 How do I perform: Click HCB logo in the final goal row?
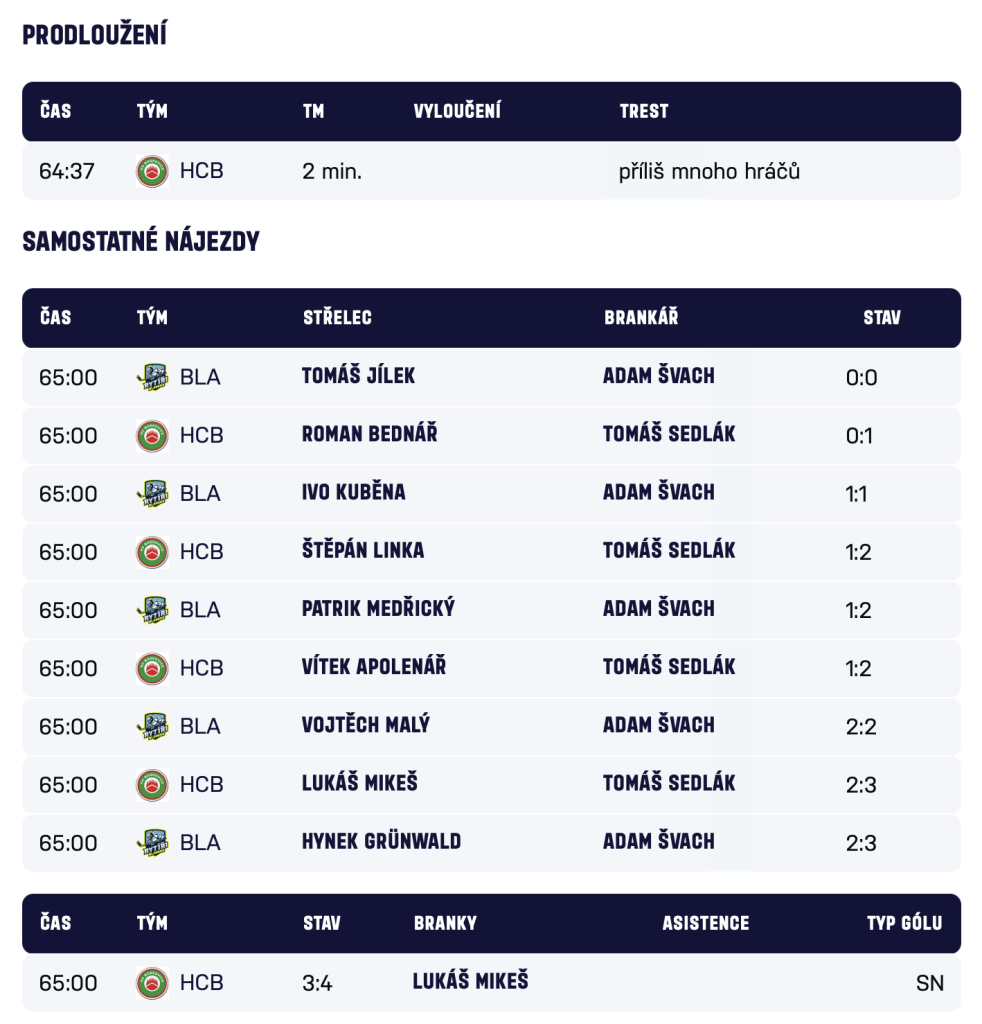pos(152,983)
